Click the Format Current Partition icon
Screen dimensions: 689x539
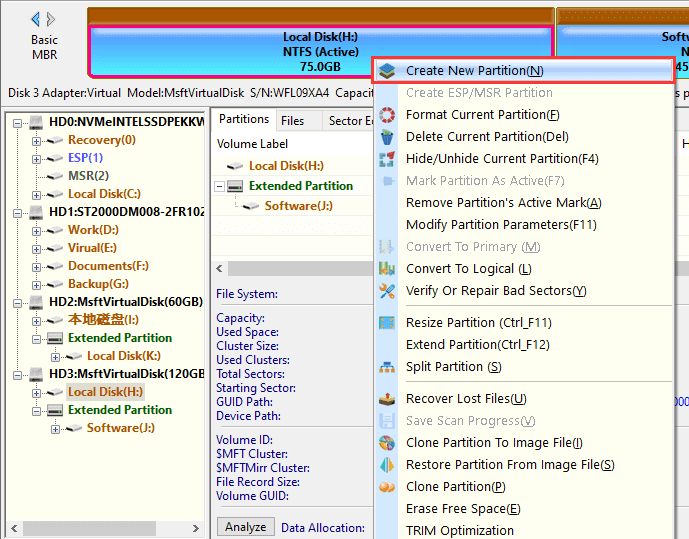(387, 115)
